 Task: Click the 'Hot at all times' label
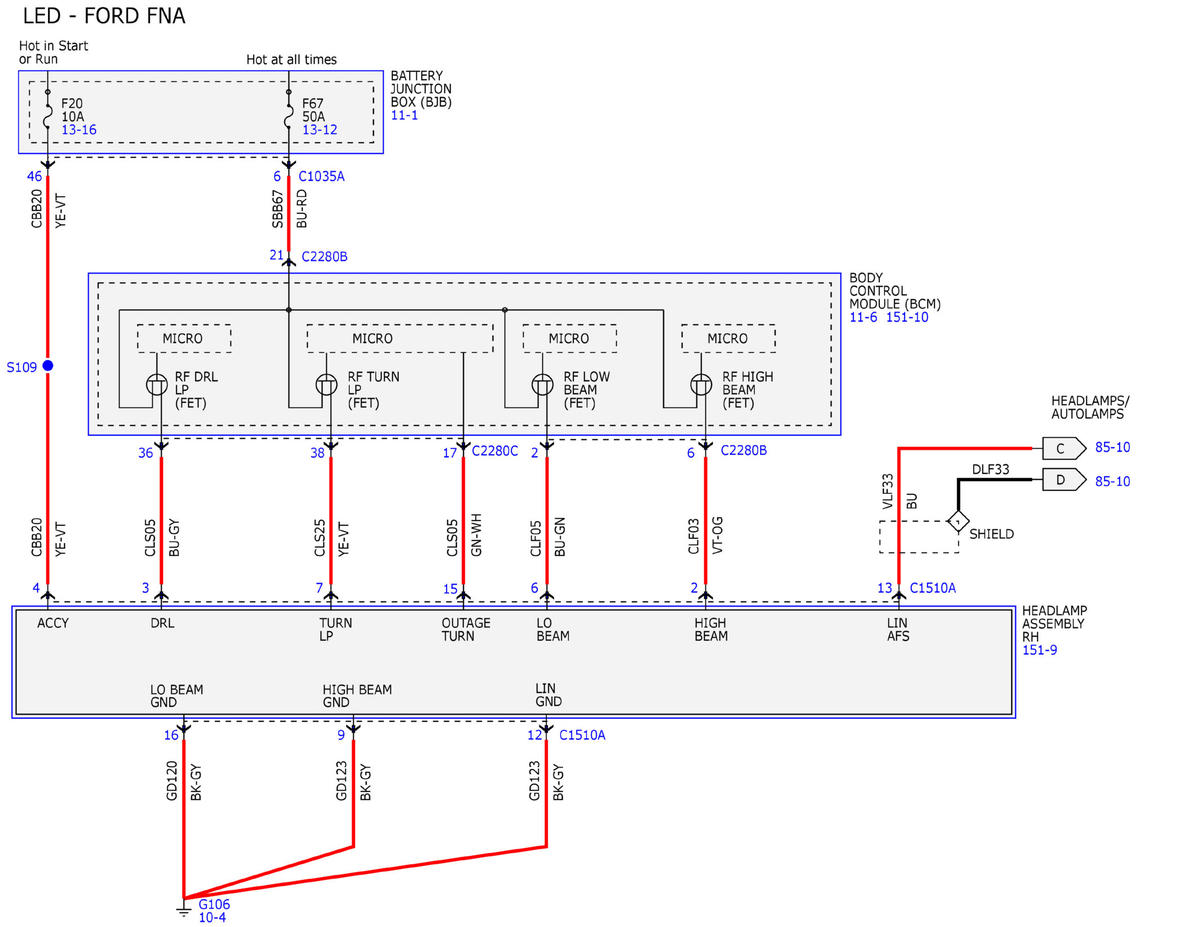tap(292, 60)
